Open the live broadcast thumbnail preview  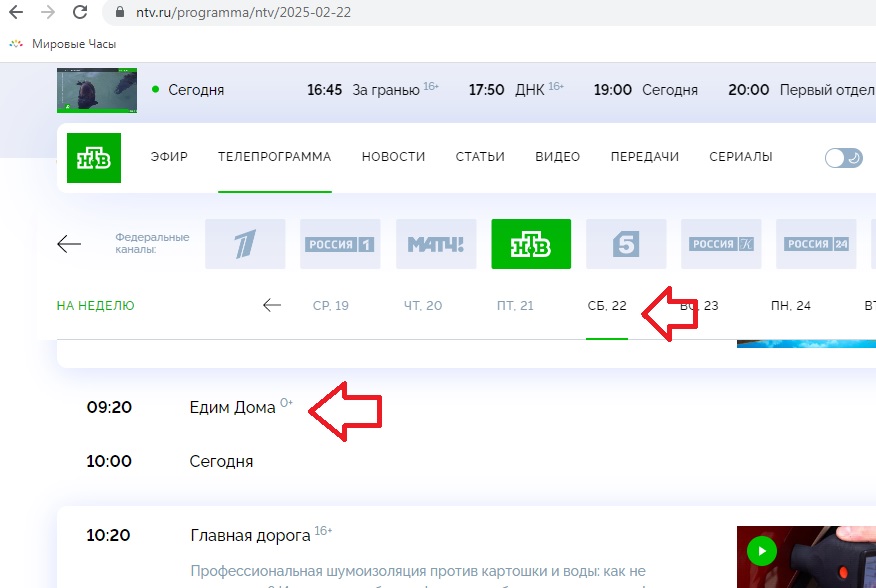(97, 90)
